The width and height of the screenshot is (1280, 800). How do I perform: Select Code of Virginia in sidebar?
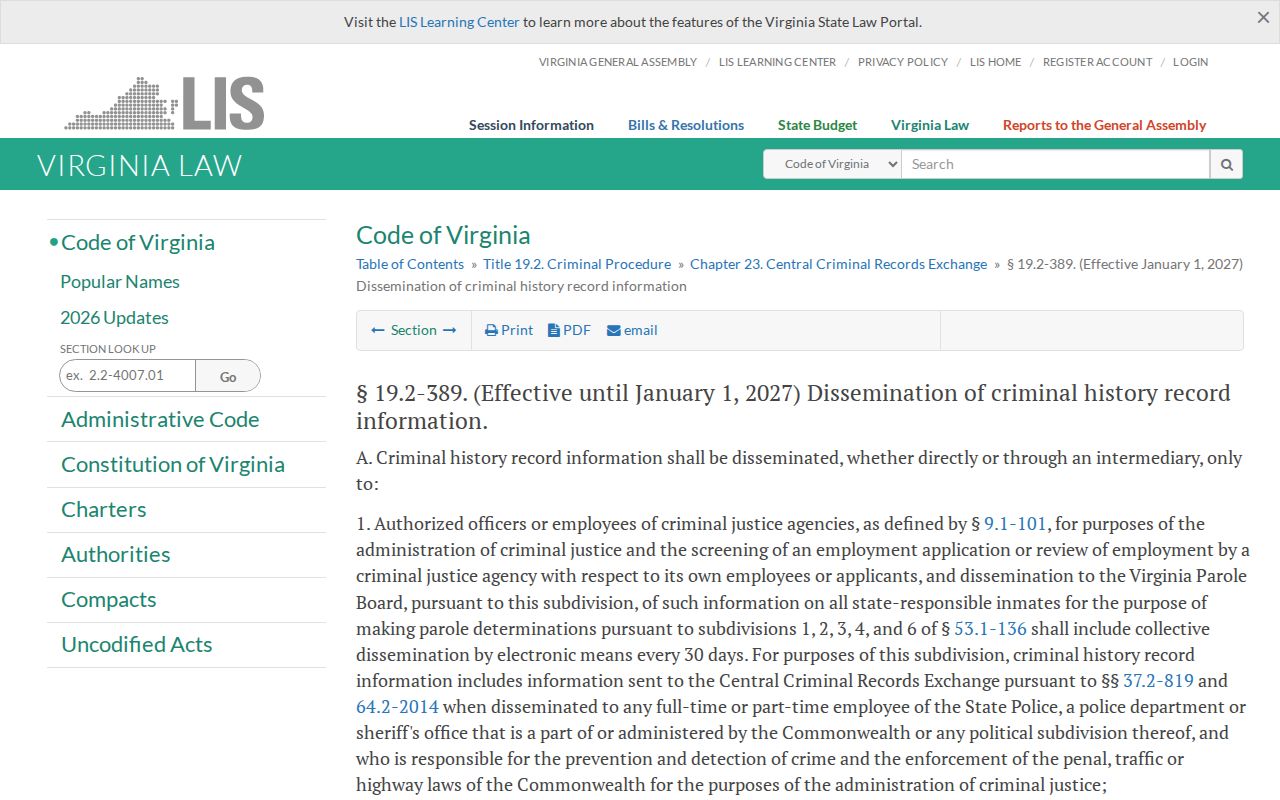point(138,243)
